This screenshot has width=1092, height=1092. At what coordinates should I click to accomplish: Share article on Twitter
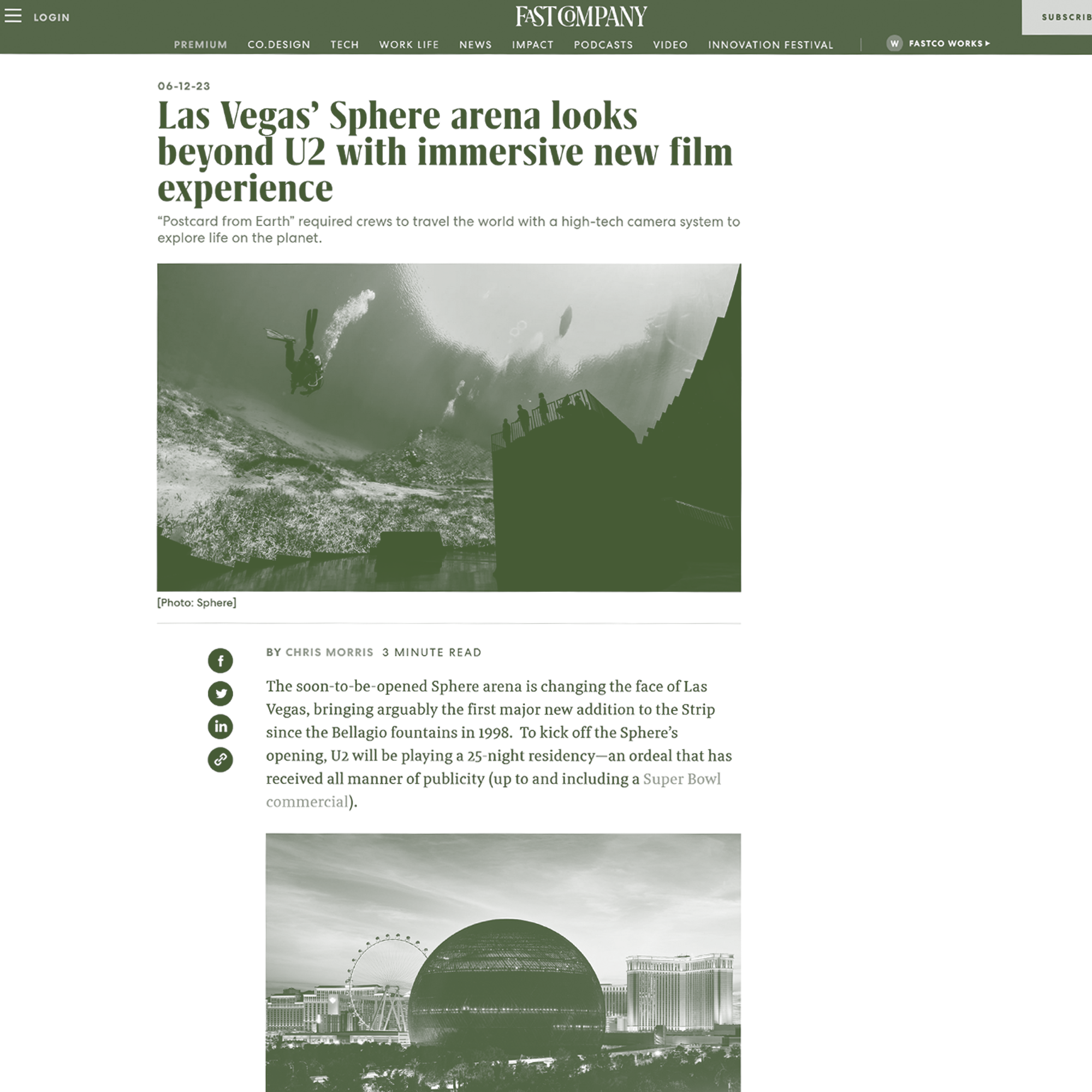click(x=221, y=693)
